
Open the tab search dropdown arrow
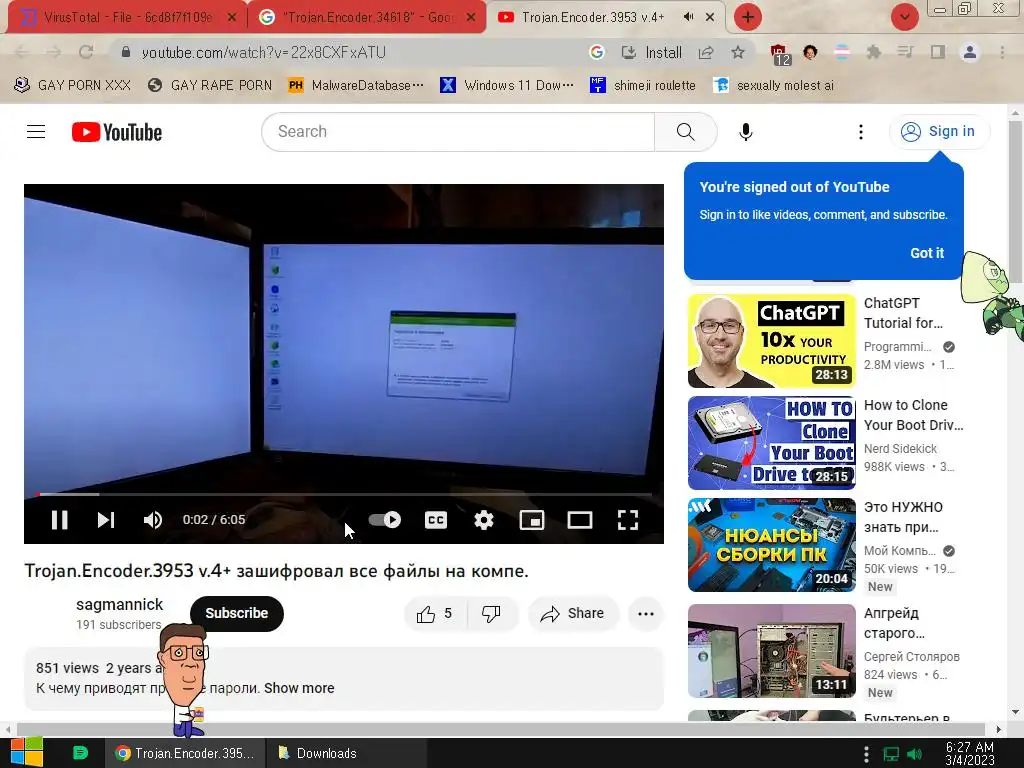point(904,17)
